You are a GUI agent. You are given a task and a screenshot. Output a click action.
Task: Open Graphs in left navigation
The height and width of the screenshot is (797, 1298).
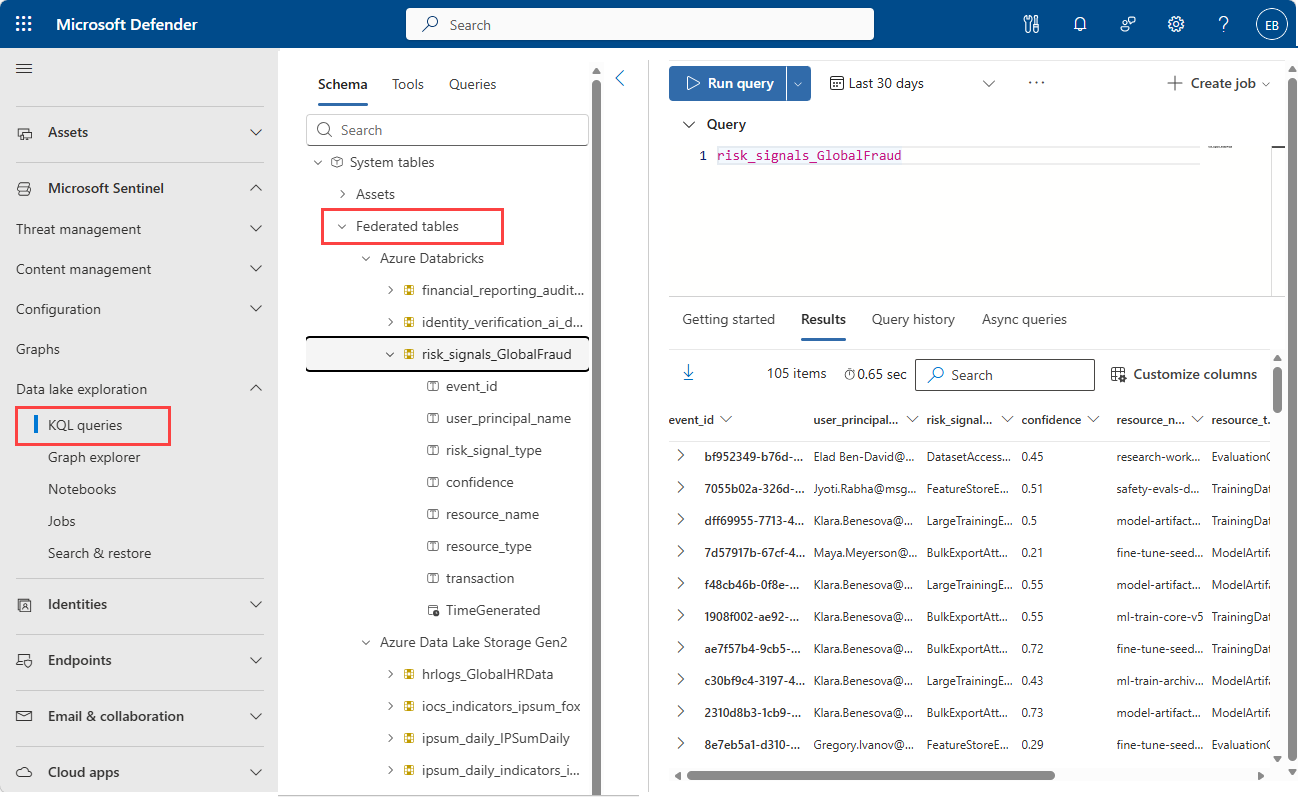[x=38, y=349]
